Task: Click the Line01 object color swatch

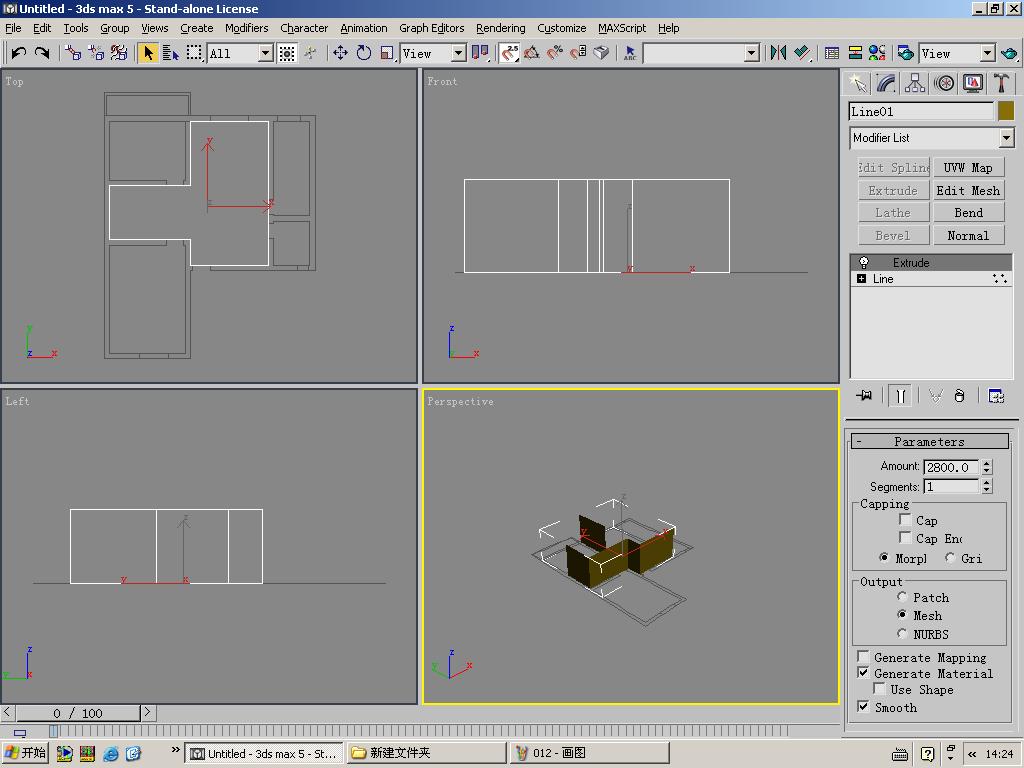Action: (x=1006, y=111)
